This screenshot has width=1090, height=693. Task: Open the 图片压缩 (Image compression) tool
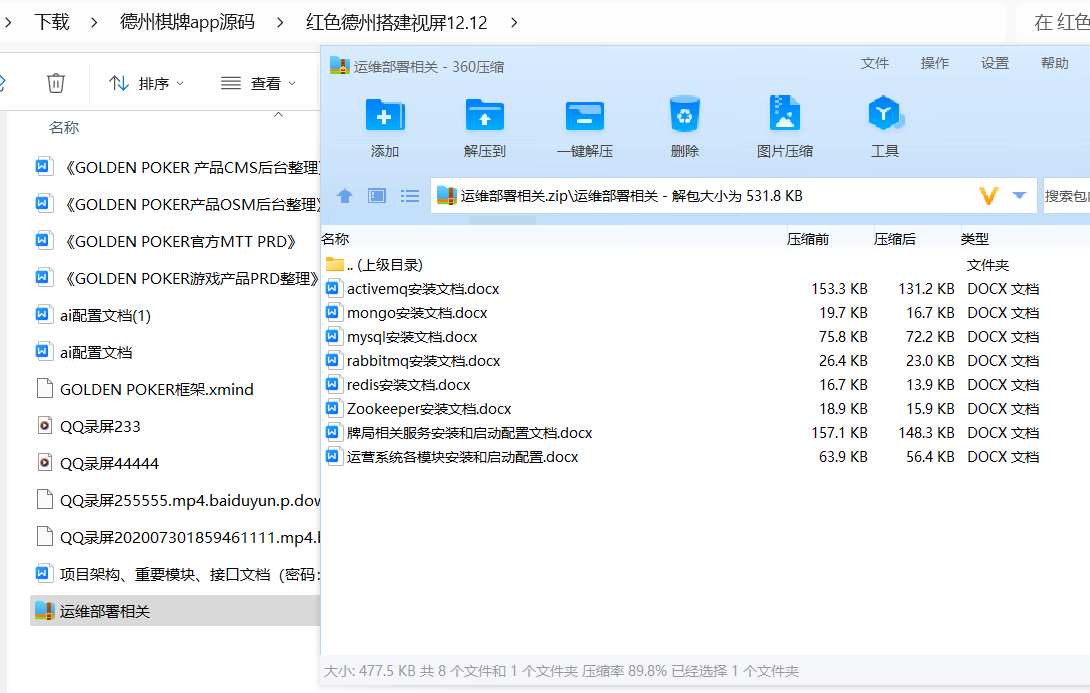785,113
